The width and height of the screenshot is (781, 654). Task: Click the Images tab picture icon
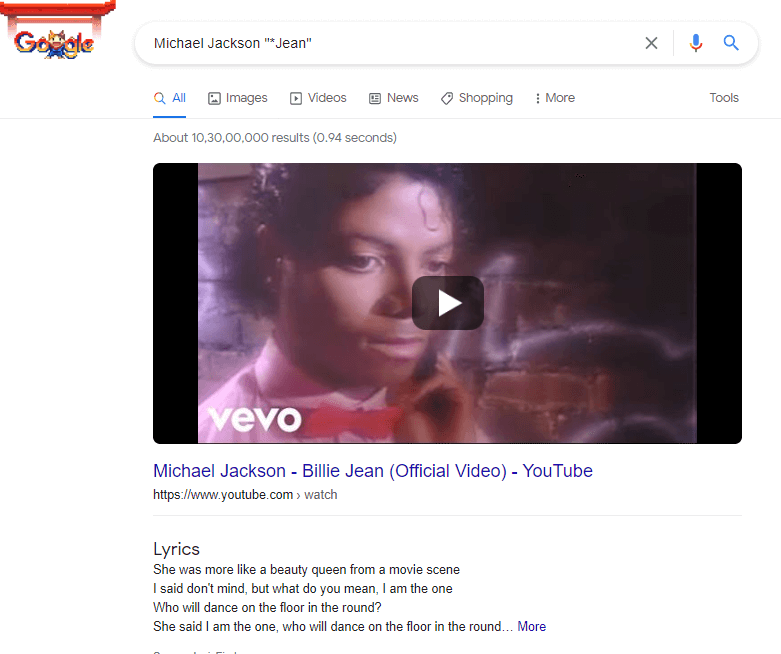[214, 99]
